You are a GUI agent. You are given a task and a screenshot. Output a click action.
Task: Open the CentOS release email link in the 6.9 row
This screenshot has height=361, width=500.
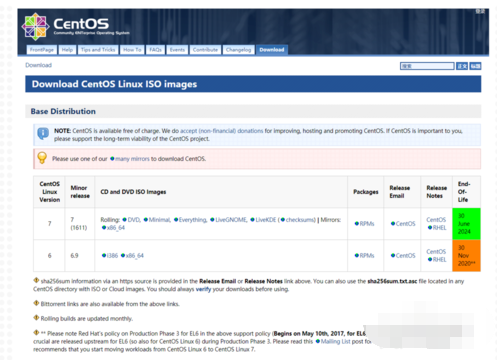pyautogui.click(x=403, y=256)
